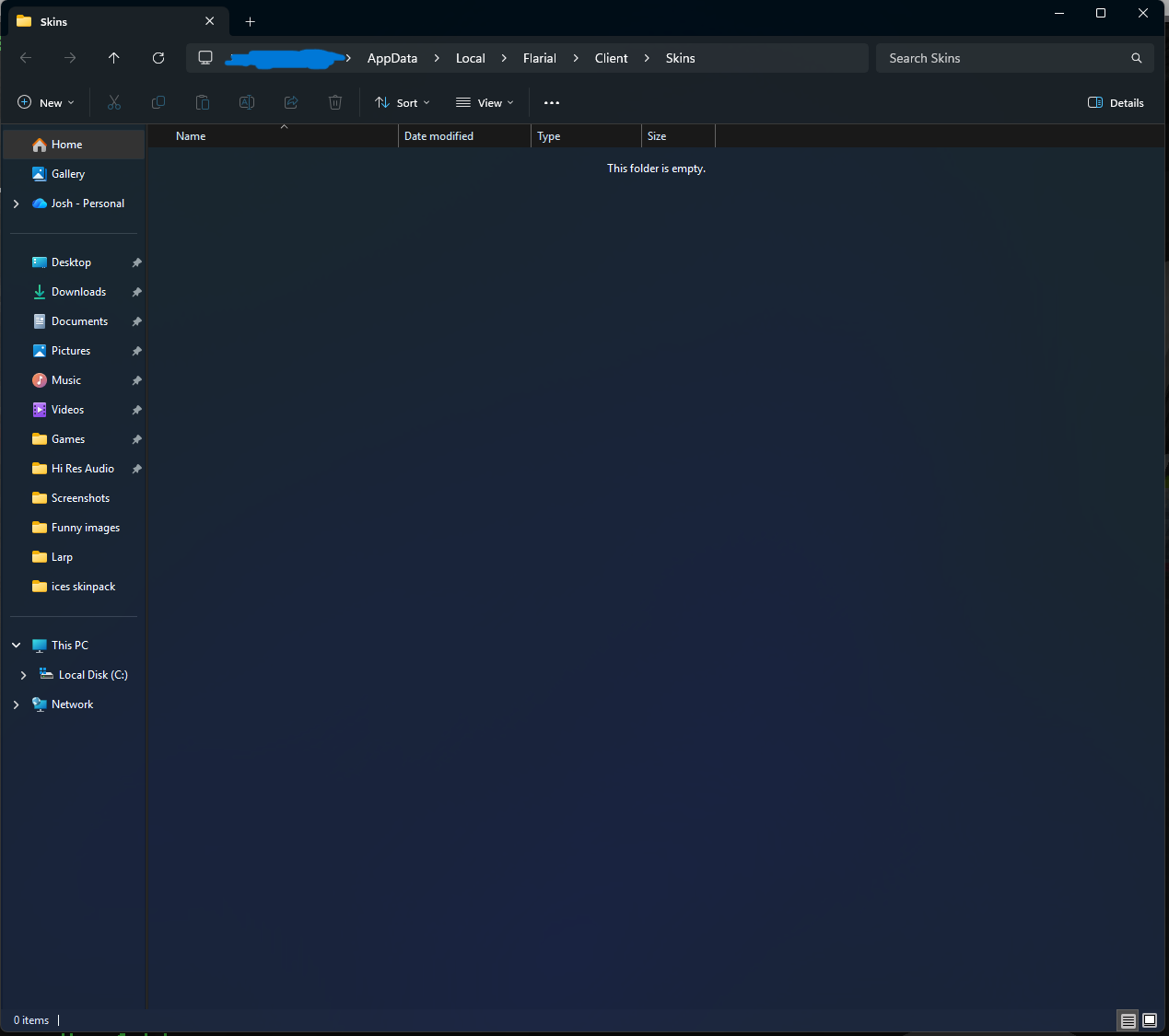Open the Sort dropdown
1169x1036 pixels.
point(402,102)
